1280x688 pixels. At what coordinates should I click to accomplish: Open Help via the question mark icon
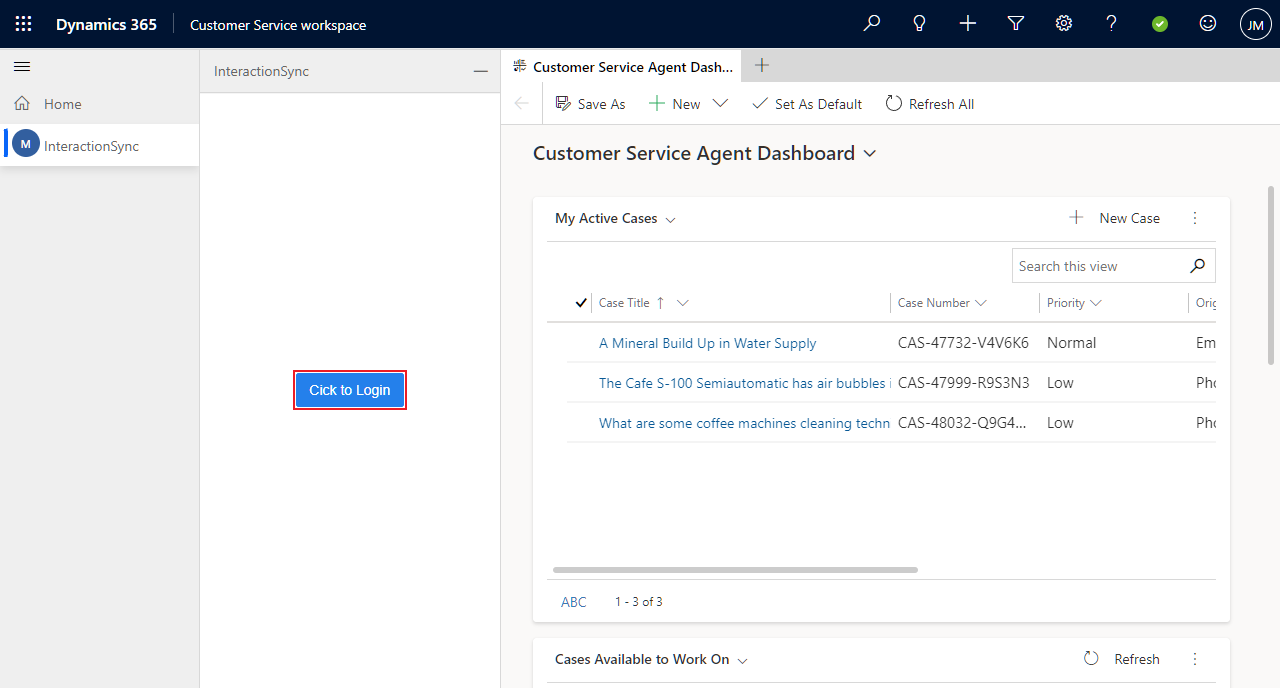click(1111, 23)
